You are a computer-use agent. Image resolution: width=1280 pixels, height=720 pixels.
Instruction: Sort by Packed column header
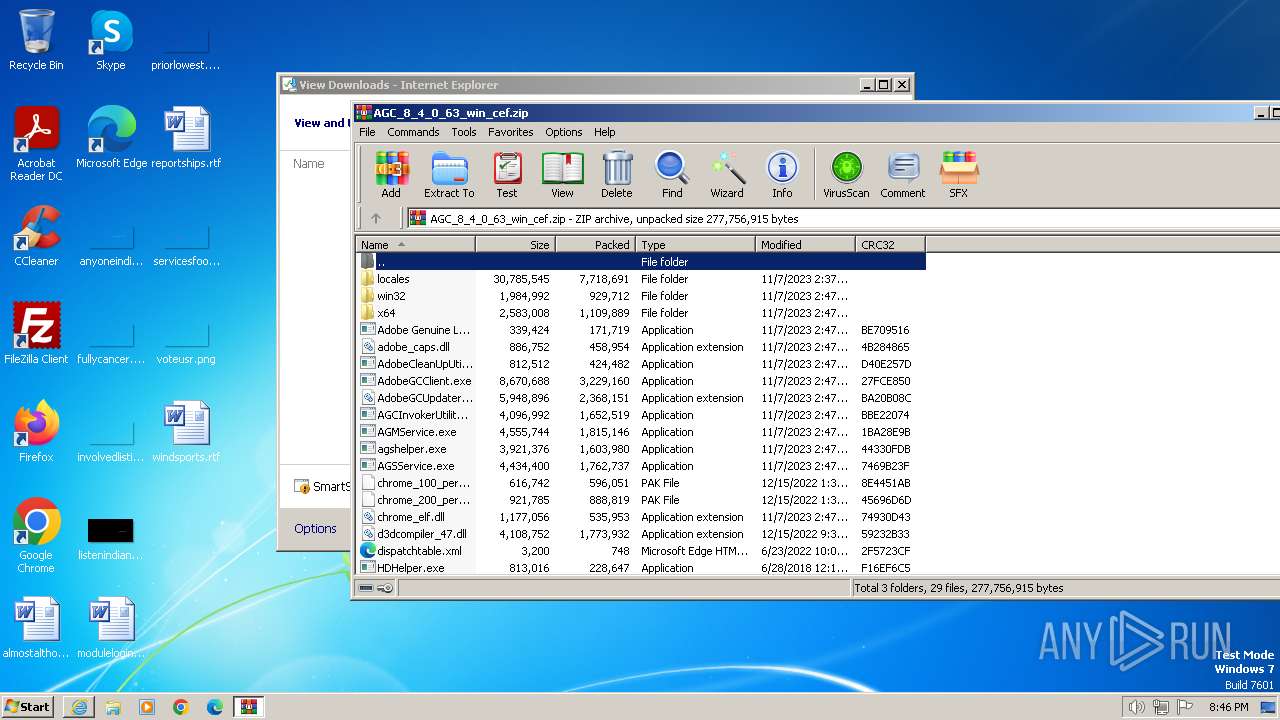click(595, 245)
